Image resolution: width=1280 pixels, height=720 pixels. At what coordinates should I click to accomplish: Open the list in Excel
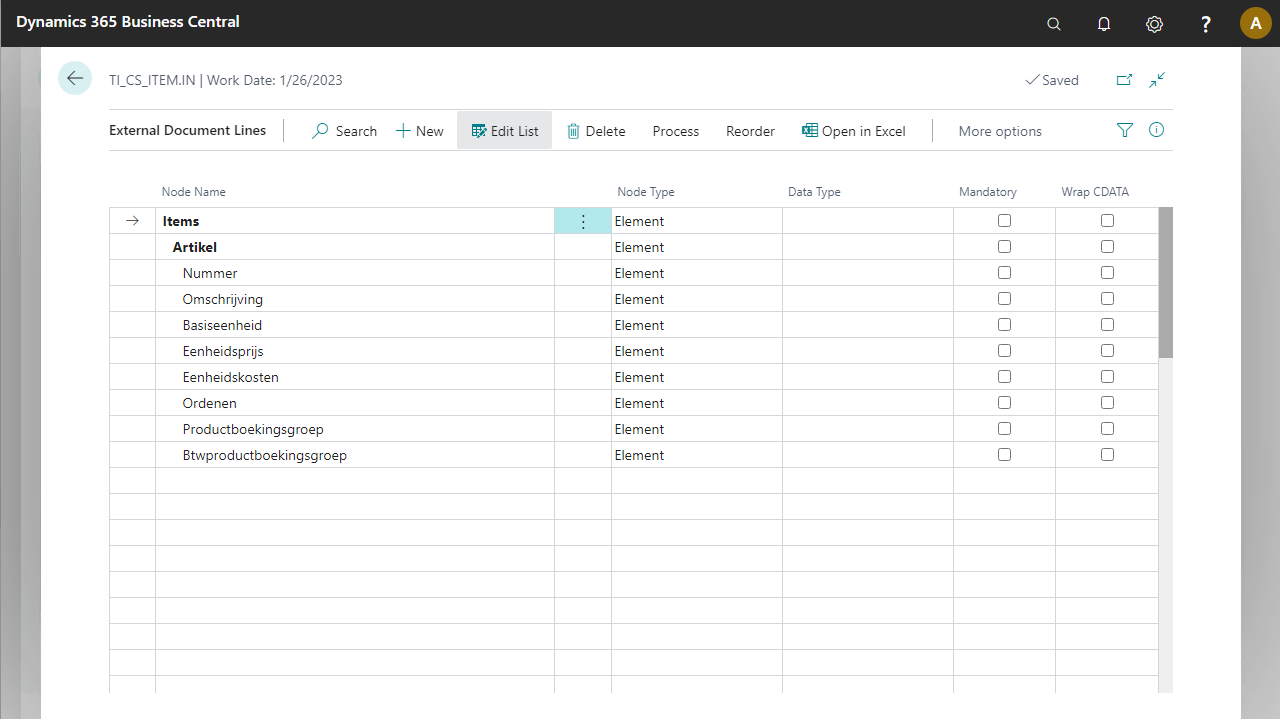click(x=854, y=131)
